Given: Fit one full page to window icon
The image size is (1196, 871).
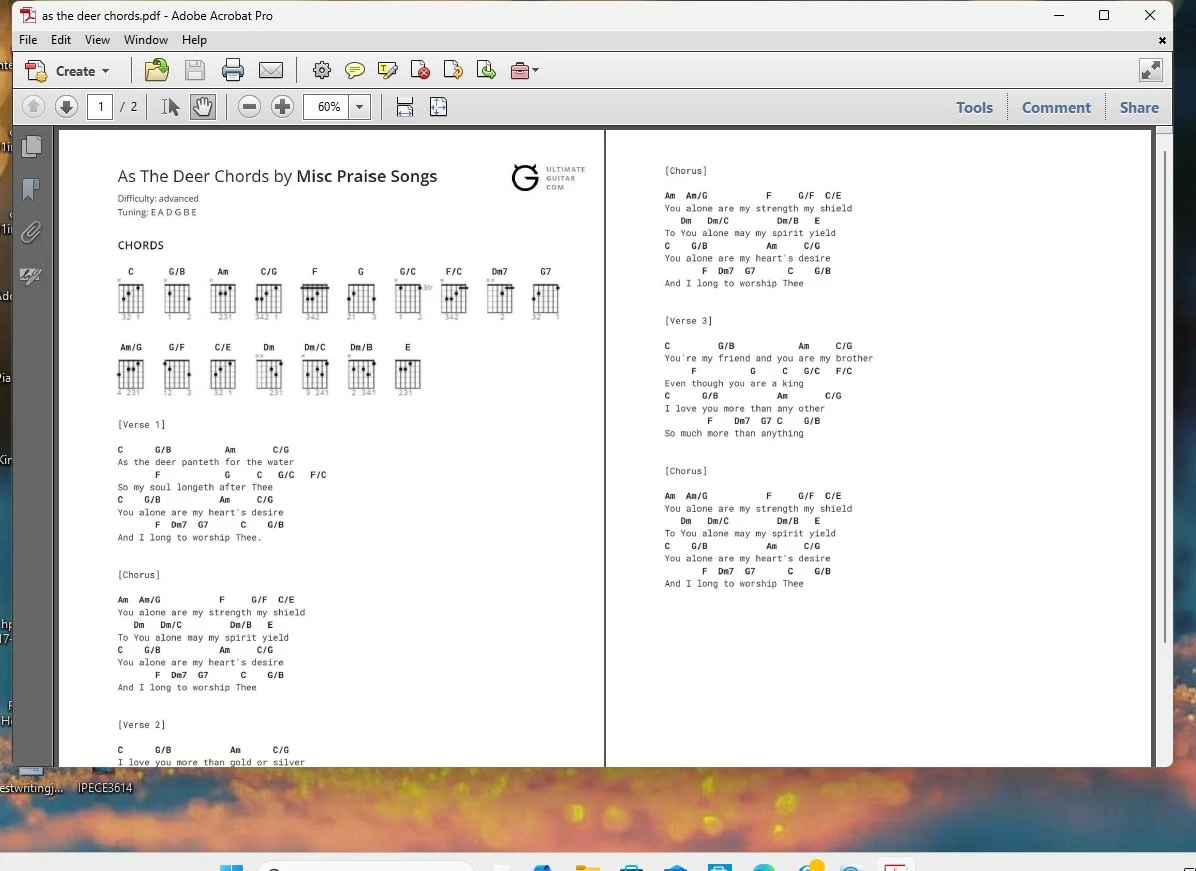Looking at the screenshot, I should click(439, 107).
